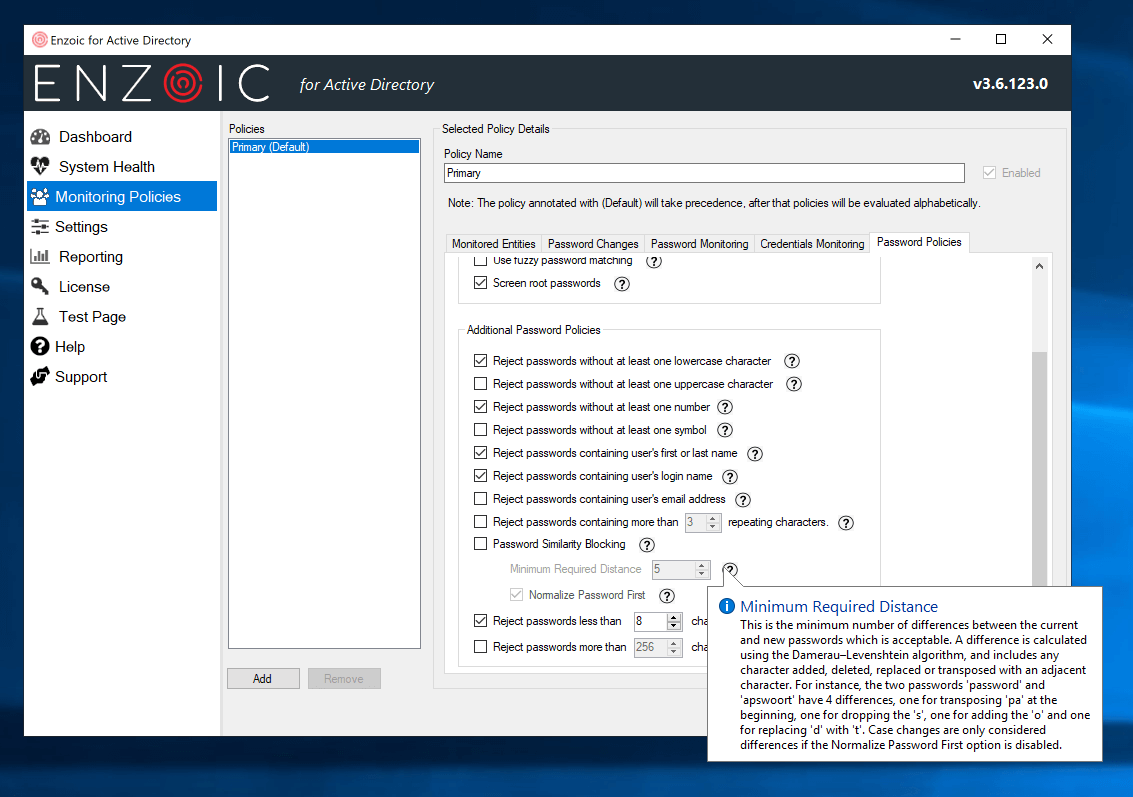Image resolution: width=1133 pixels, height=797 pixels.
Task: Open the Credentials Monitoring tab
Action: pyautogui.click(x=812, y=244)
